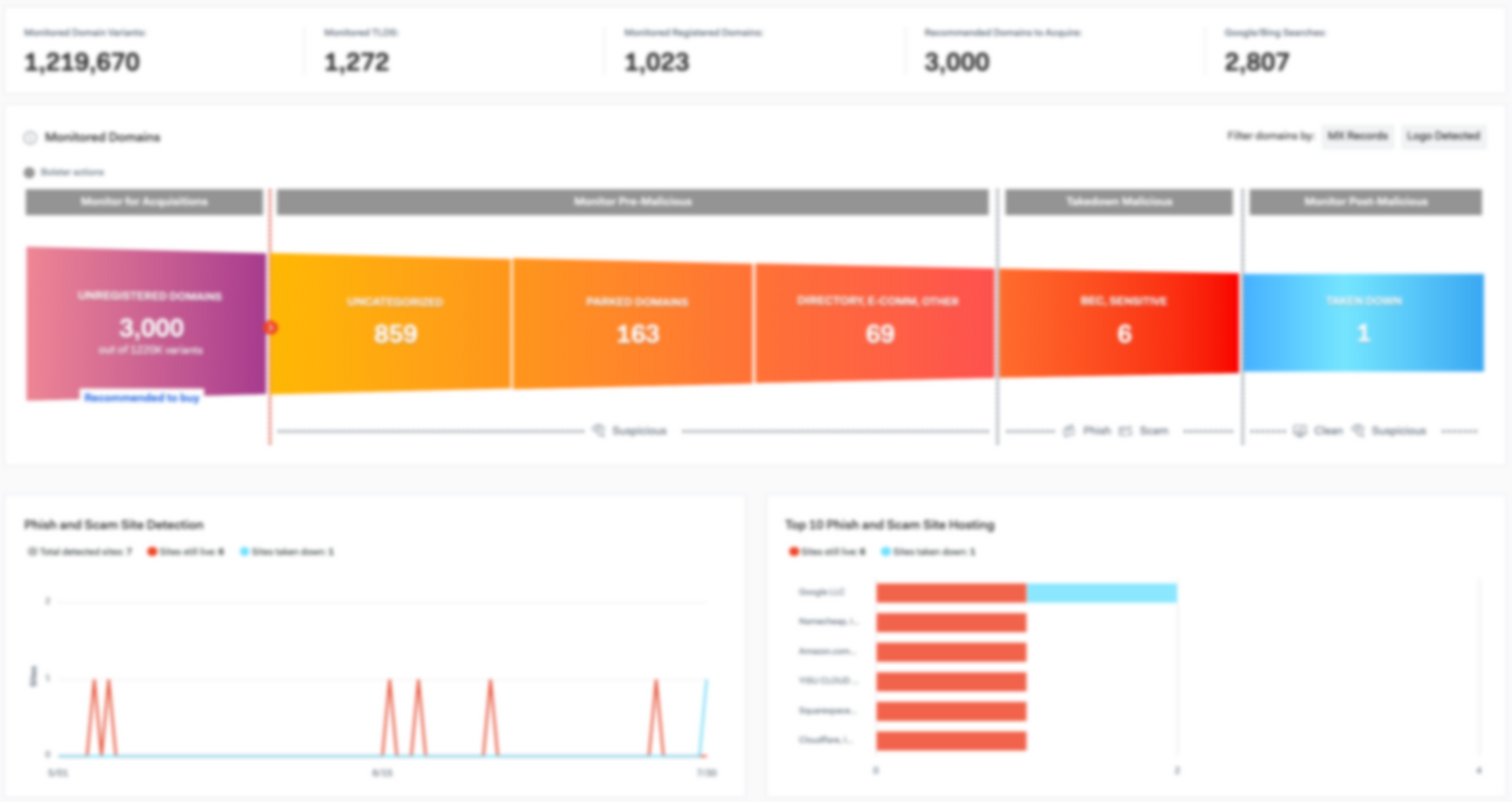
Task: Open Directory, E-Comm, Other 69 segment
Action: tap(875, 324)
